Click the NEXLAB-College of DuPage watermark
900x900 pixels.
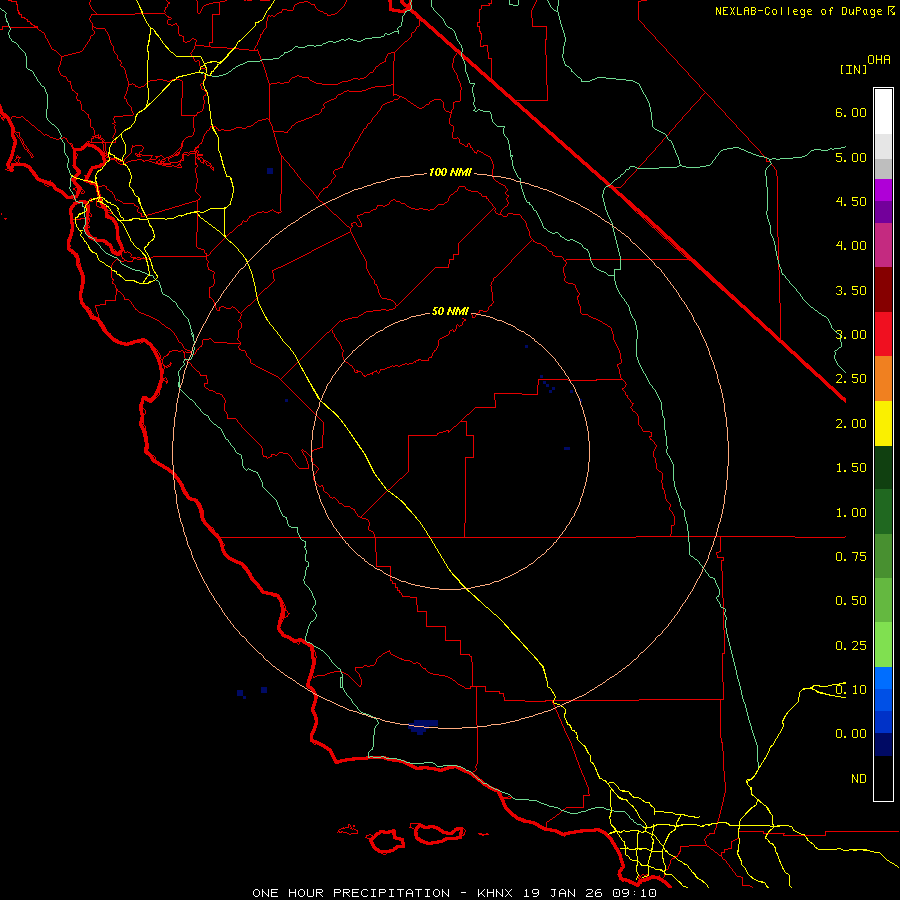pos(804,11)
